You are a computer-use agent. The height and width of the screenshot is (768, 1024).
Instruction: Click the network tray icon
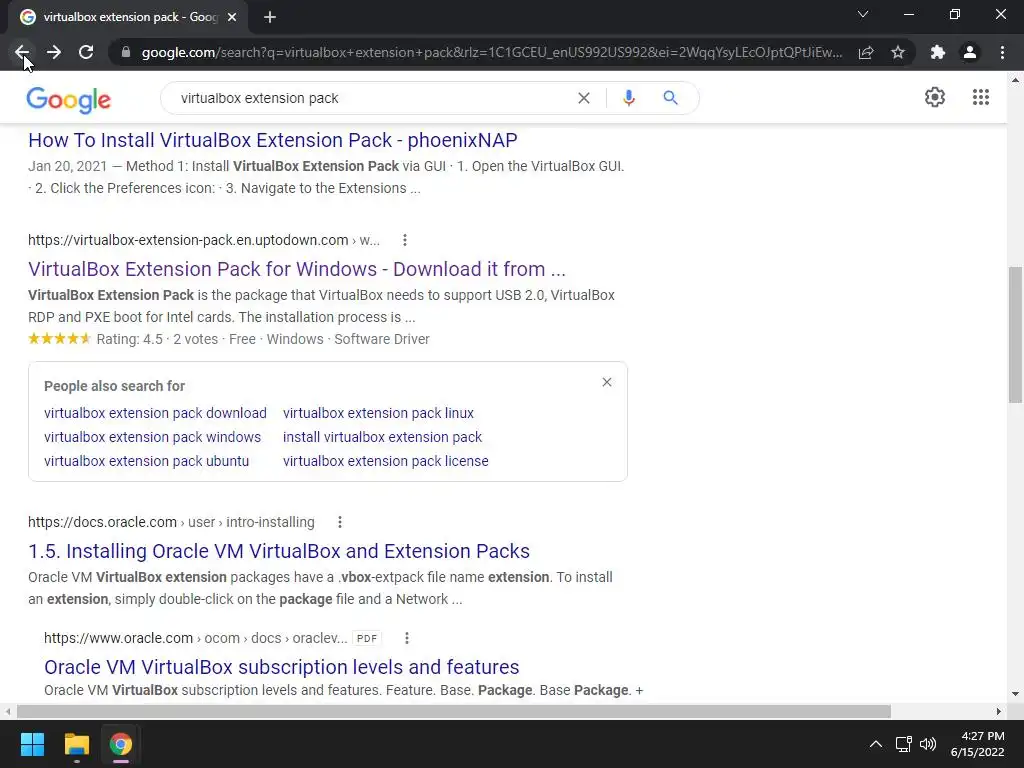point(903,744)
